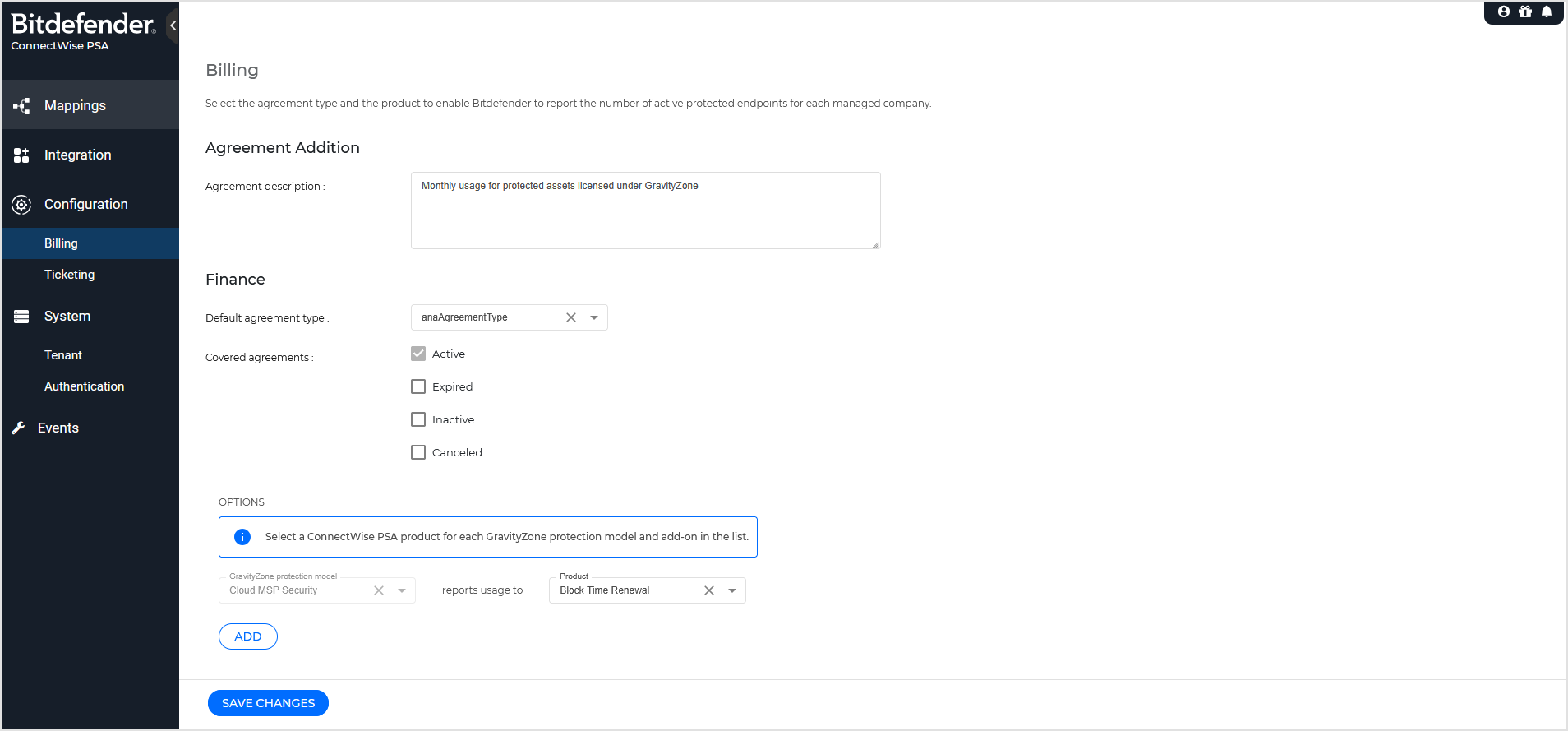The width and height of the screenshot is (1568, 731).
Task: Select the System menu label
Action: tap(67, 316)
